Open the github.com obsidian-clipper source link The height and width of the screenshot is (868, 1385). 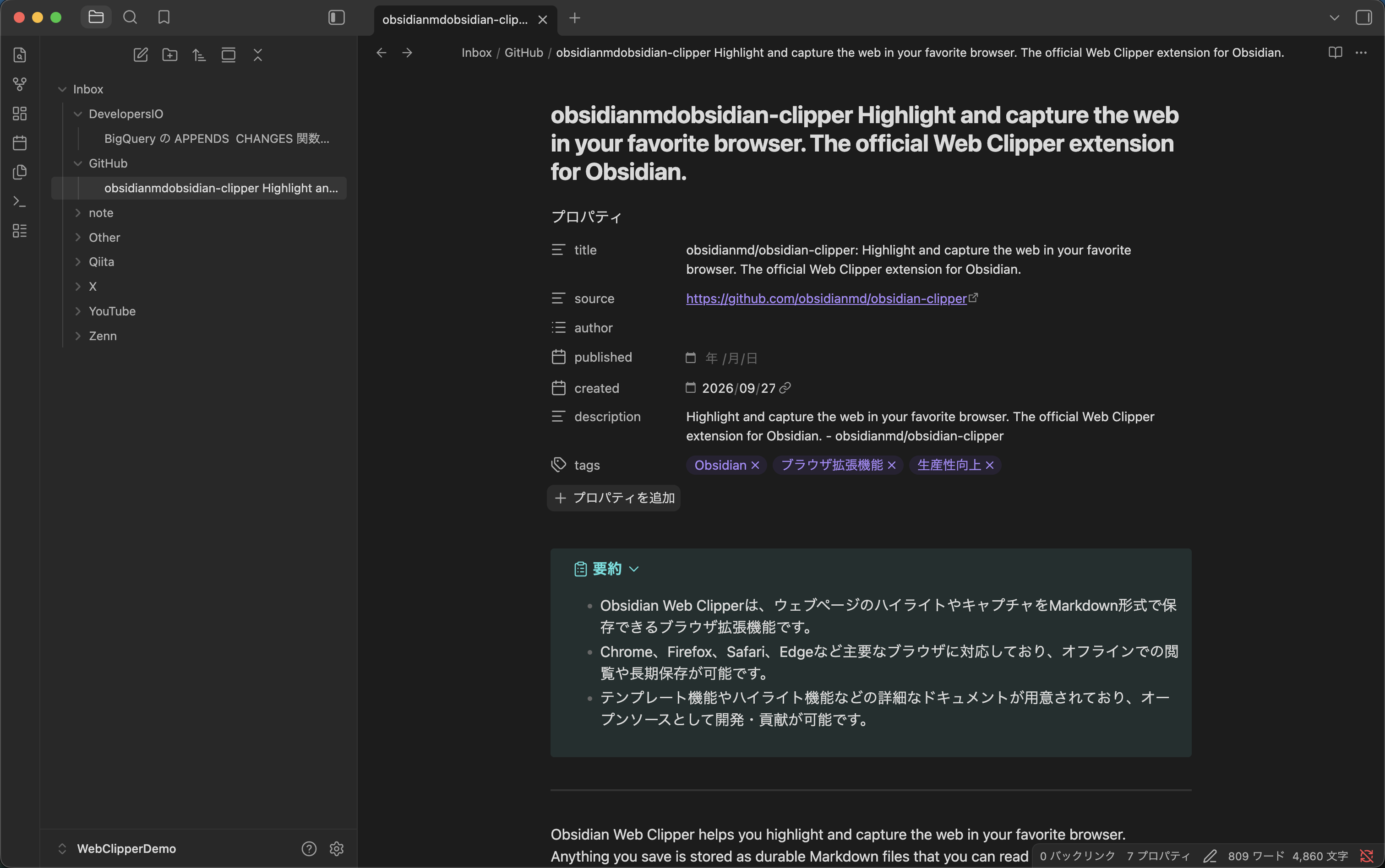click(826, 298)
